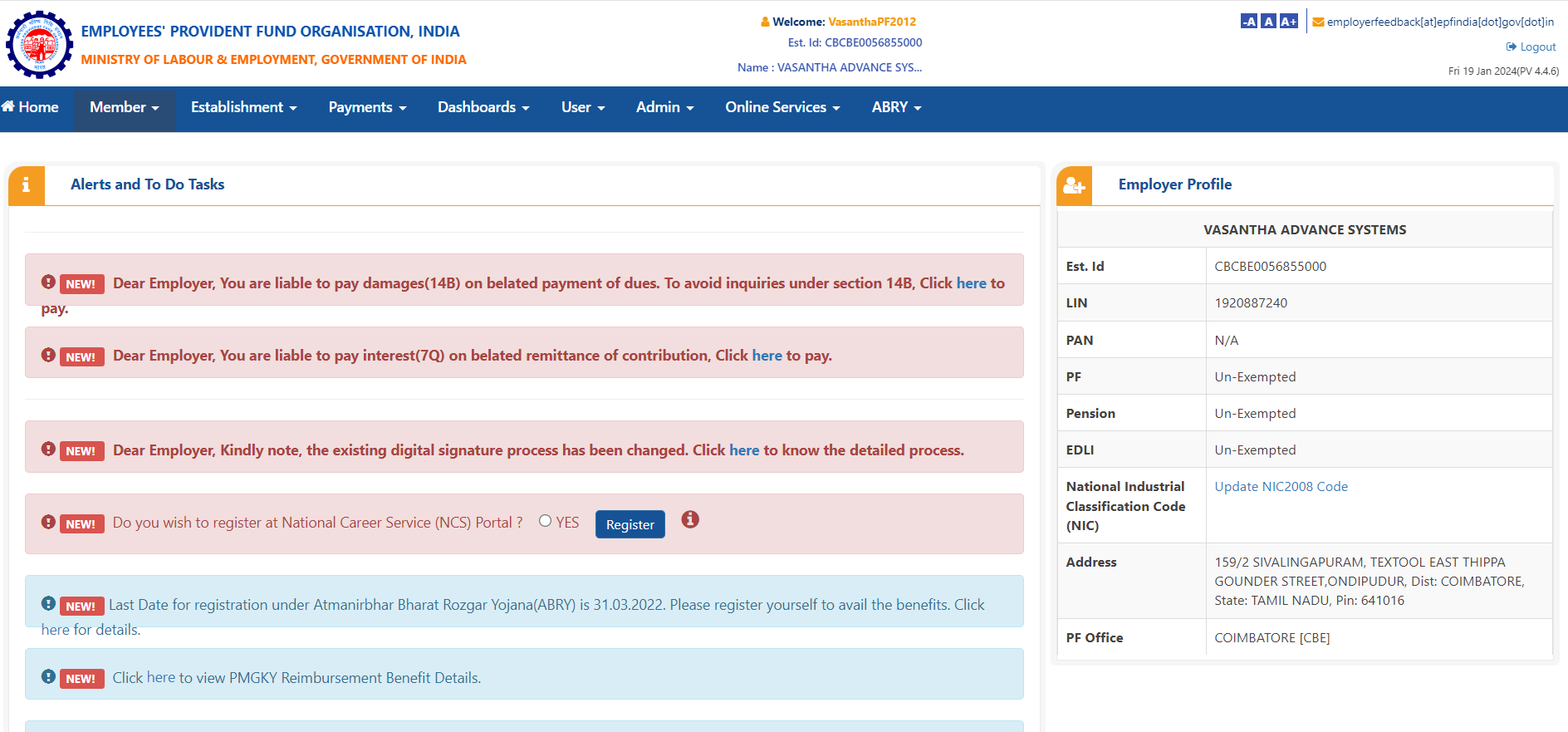Open the Dashboards dropdown menu
Screen dimensions: 1568x732
click(x=483, y=107)
